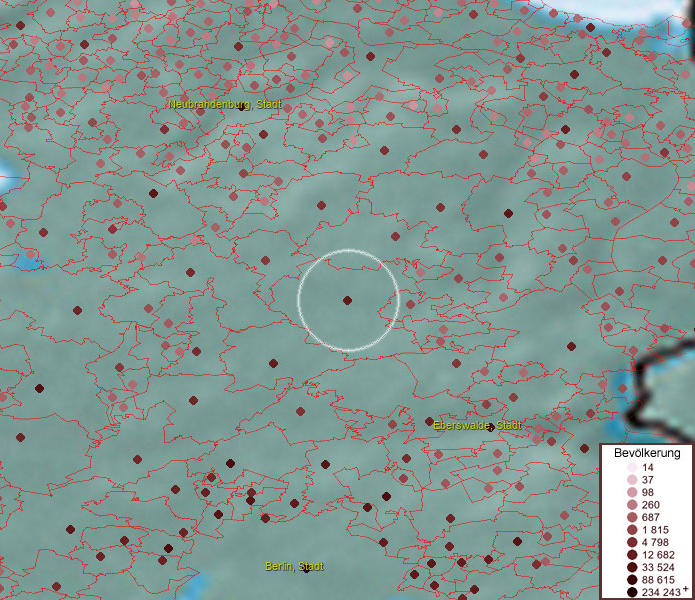Click the black city dot at Eberswalde label
The image size is (695, 600).
(490, 427)
